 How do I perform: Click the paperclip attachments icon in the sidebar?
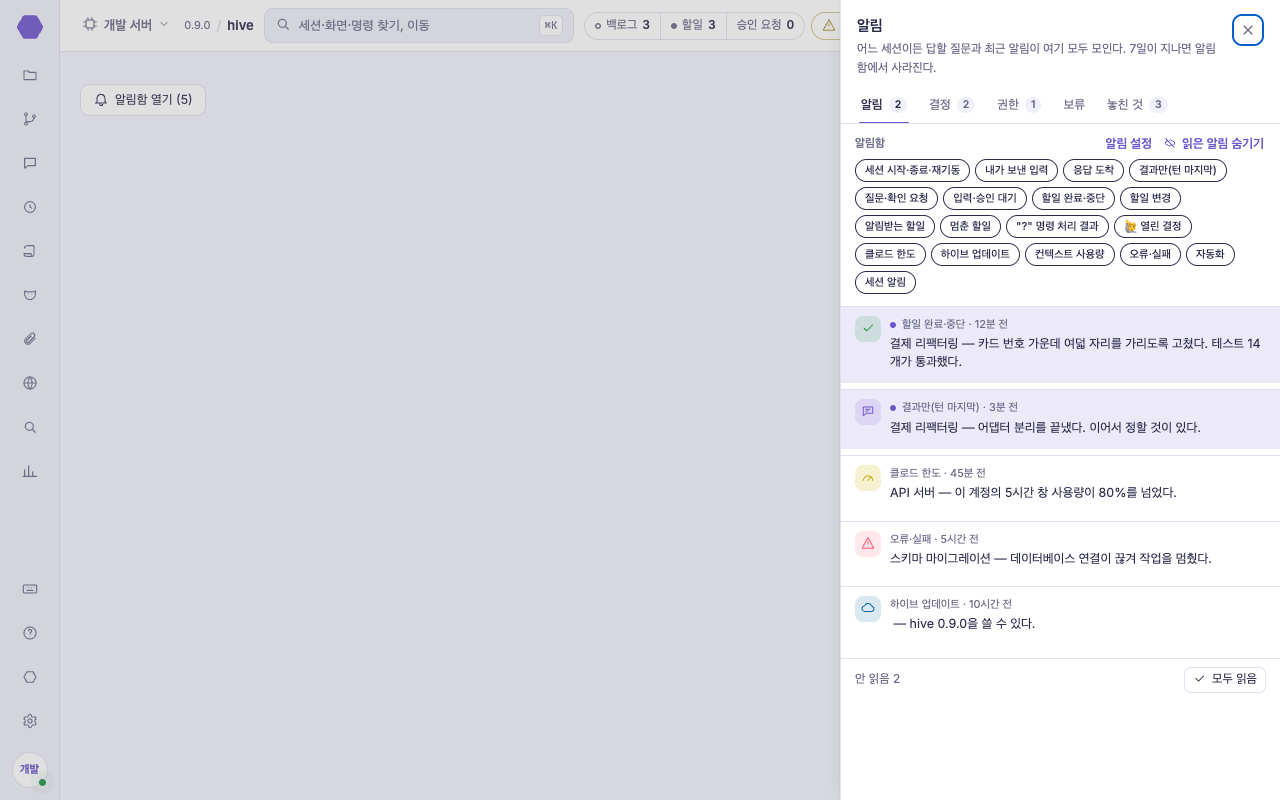tap(30, 339)
